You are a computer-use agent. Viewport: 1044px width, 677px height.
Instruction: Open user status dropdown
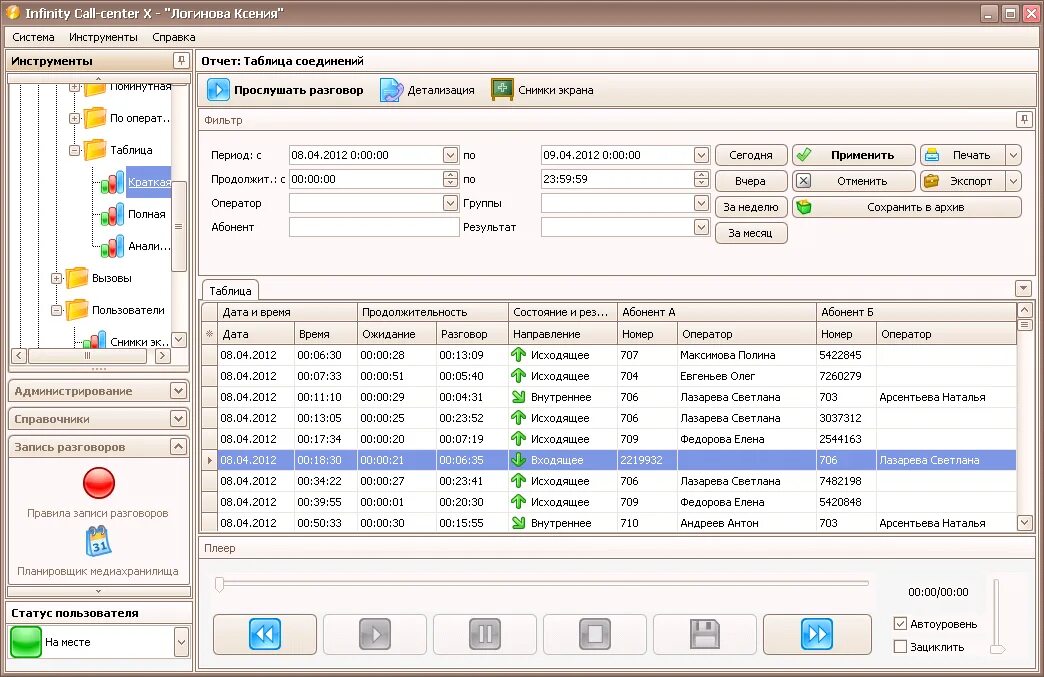[181, 642]
